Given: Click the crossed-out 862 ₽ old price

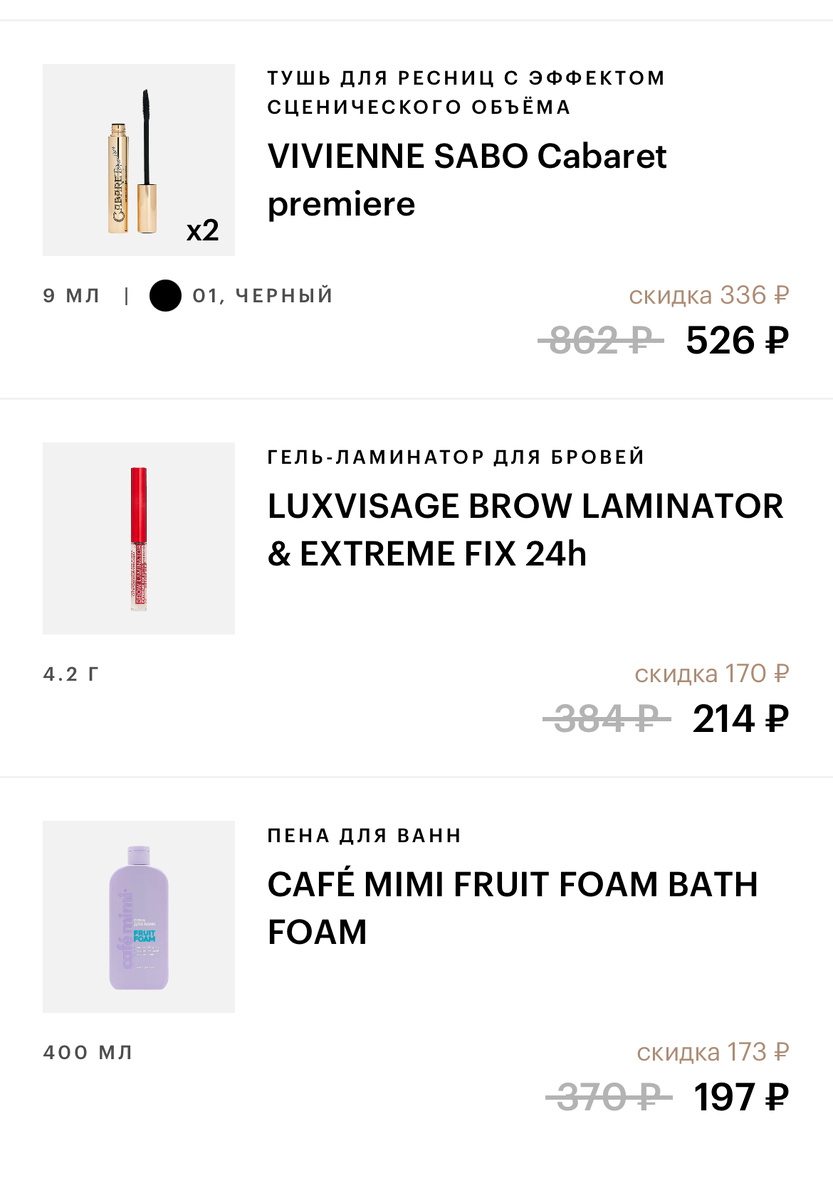Looking at the screenshot, I should (x=600, y=341).
